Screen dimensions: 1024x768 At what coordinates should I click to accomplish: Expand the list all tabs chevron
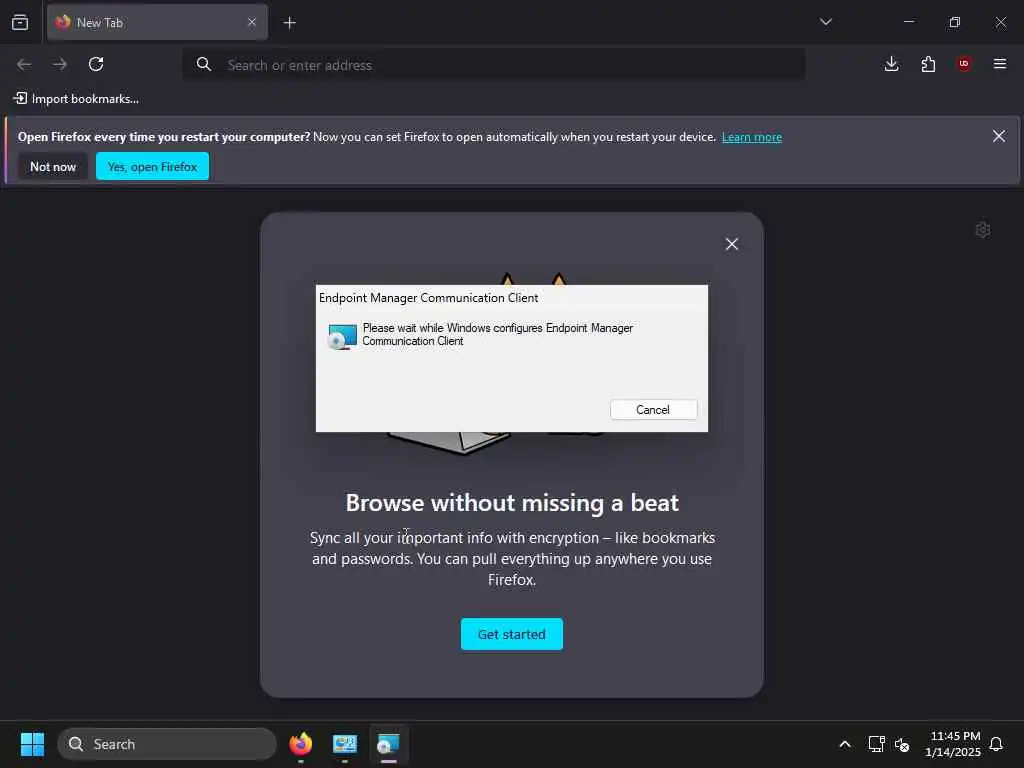pos(825,22)
